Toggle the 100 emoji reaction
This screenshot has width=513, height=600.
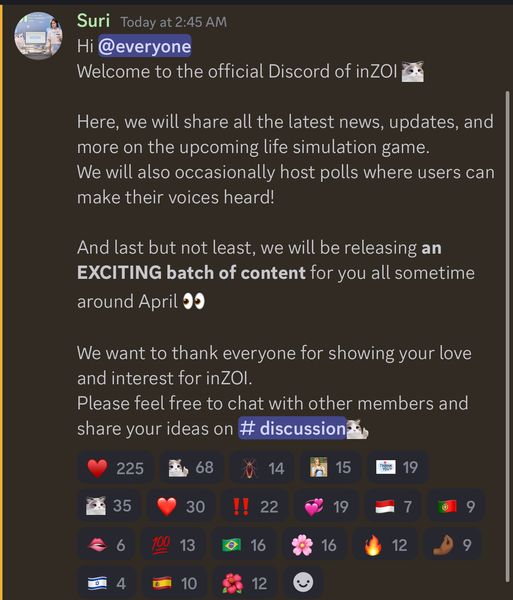[174, 545]
